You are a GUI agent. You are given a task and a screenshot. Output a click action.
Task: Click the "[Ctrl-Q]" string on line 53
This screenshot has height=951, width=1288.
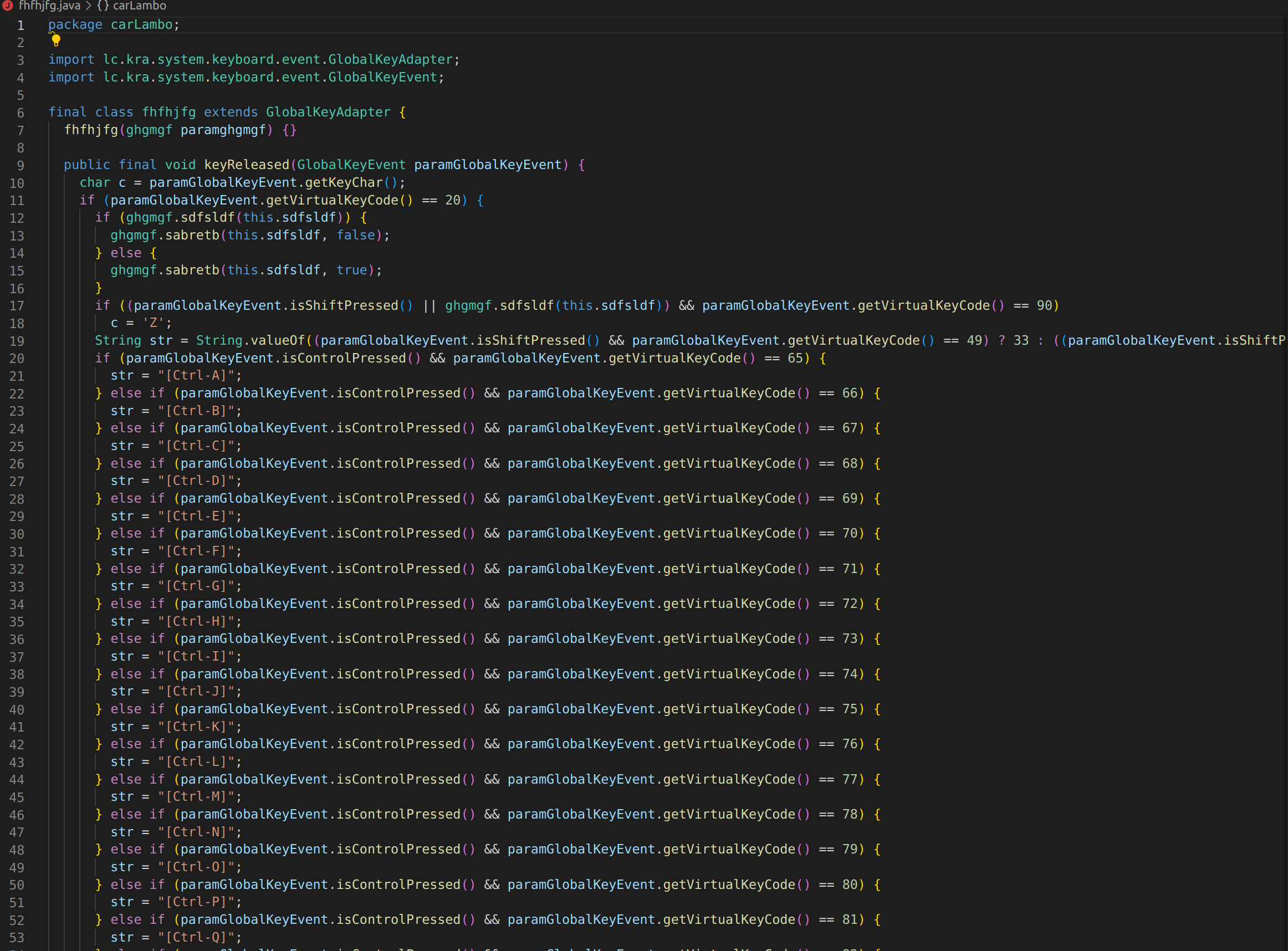196,937
